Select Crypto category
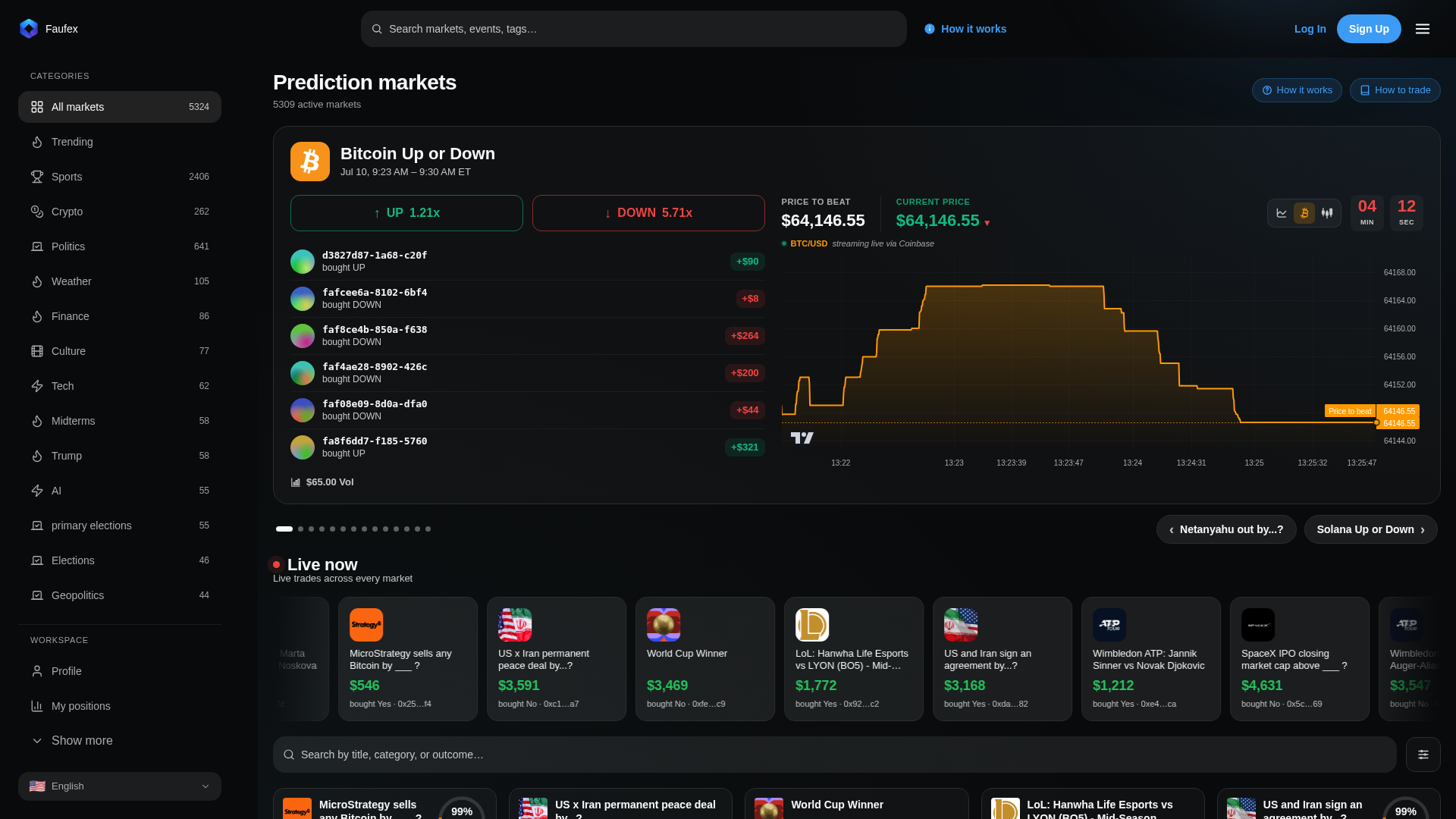1456x819 pixels. coord(120,212)
